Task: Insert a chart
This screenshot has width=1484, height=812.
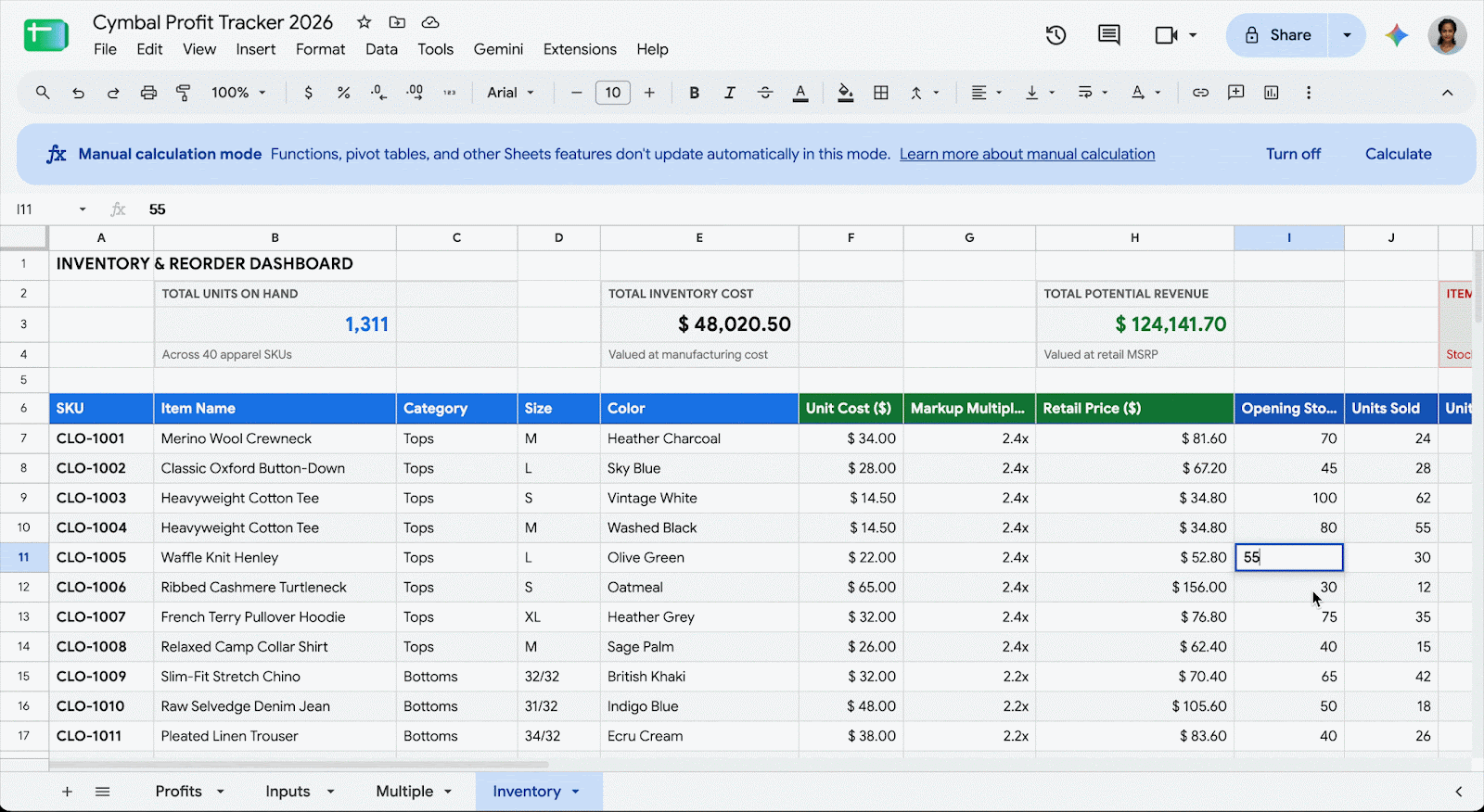Action: (1271, 93)
